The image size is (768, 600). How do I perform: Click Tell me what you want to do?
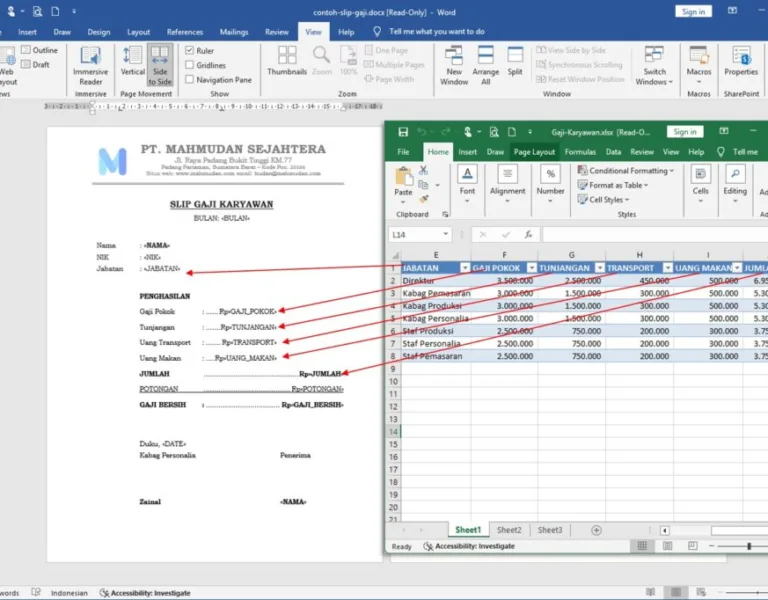click(436, 31)
